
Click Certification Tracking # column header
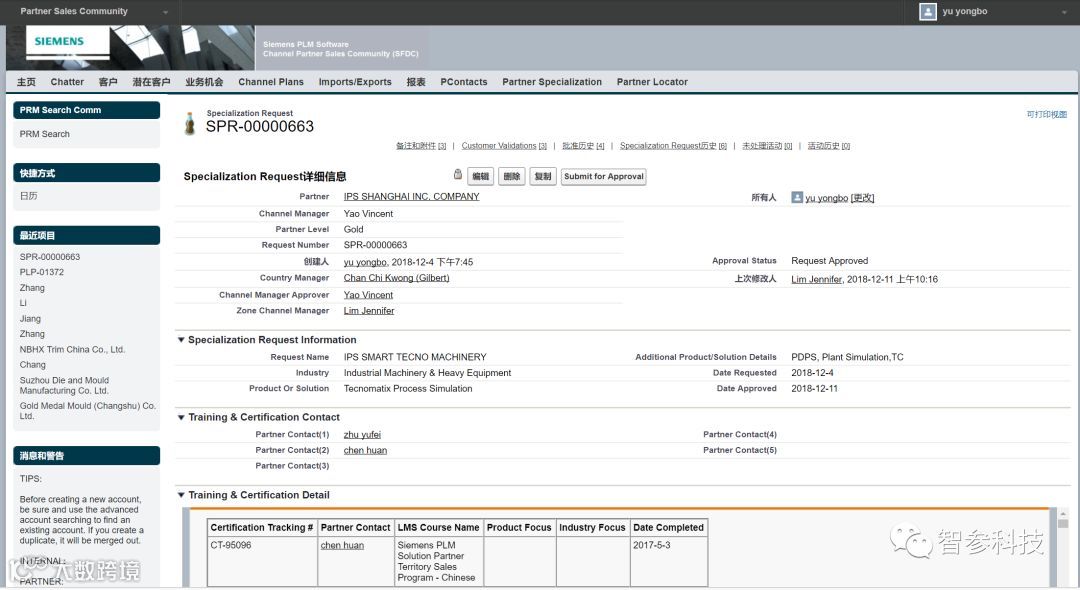pos(261,528)
